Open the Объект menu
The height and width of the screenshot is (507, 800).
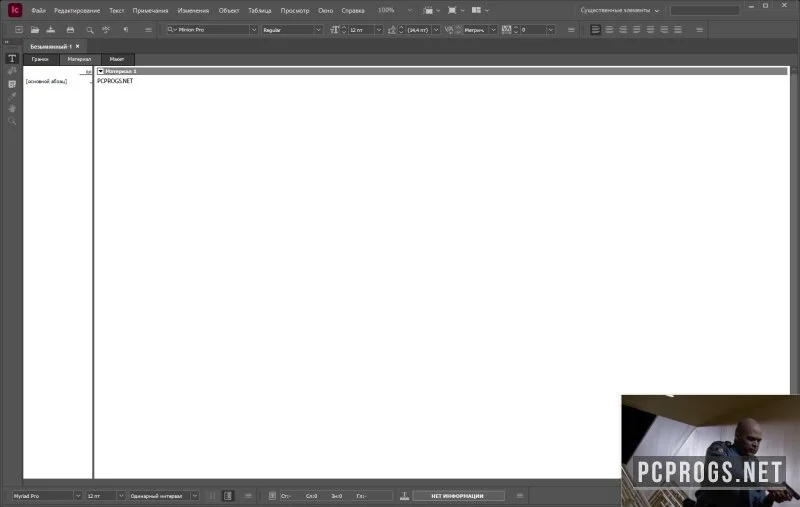(229, 10)
